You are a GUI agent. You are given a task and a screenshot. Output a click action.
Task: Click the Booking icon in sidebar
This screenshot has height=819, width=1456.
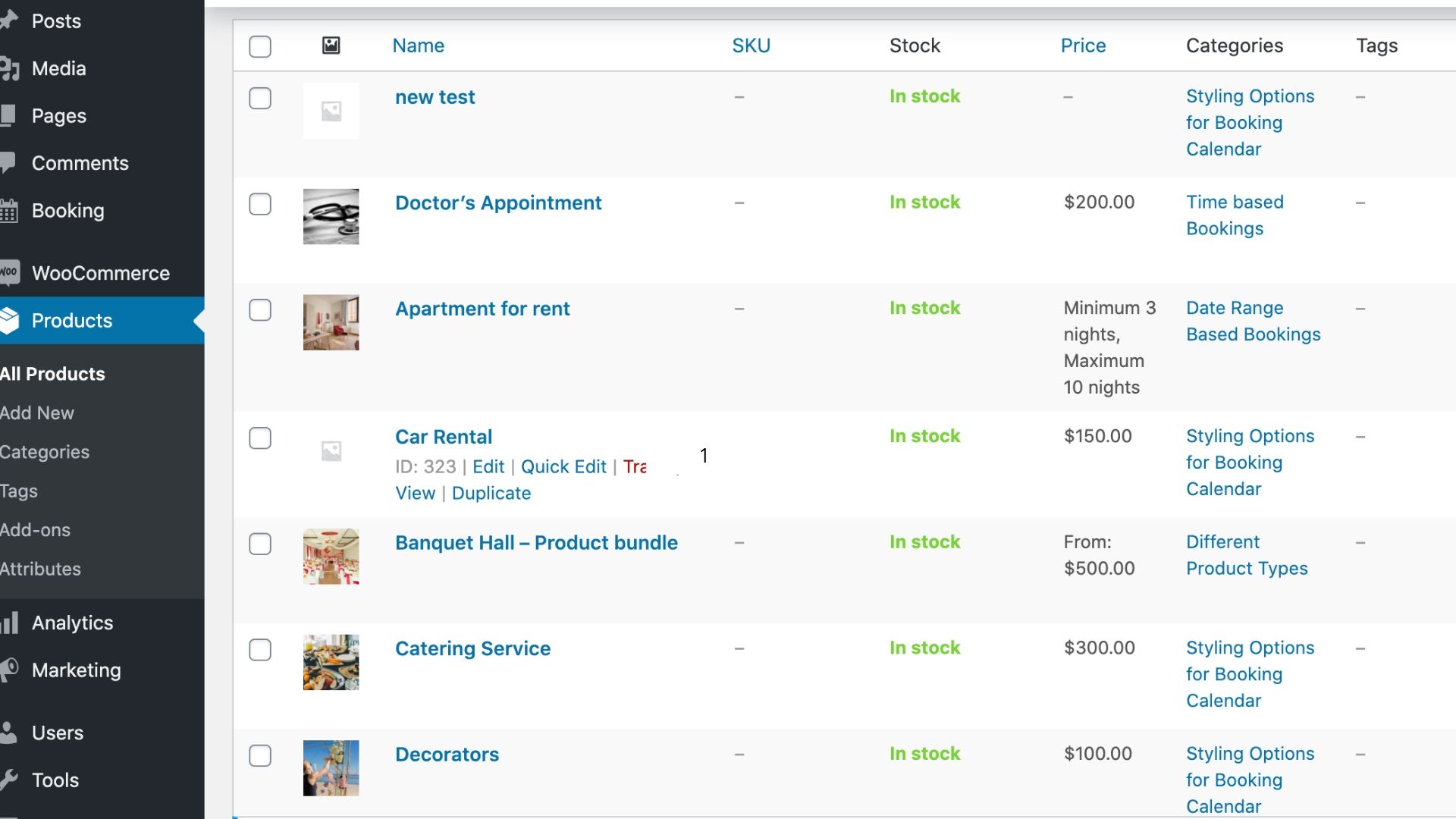click(11, 210)
